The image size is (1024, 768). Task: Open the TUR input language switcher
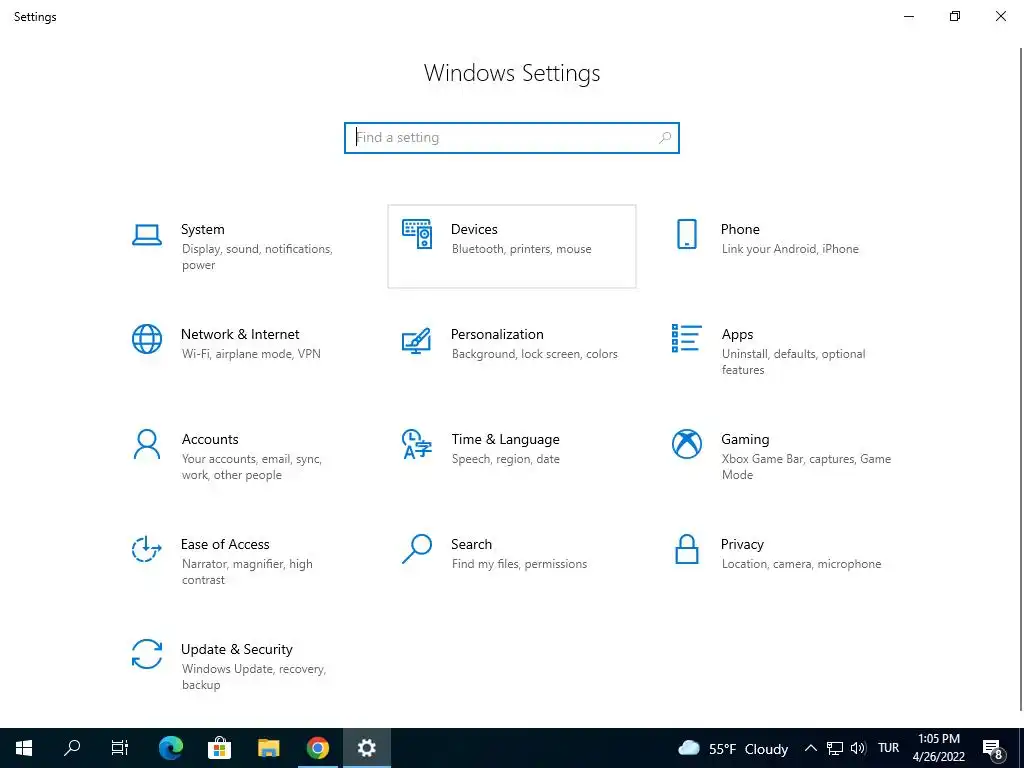tap(888, 748)
